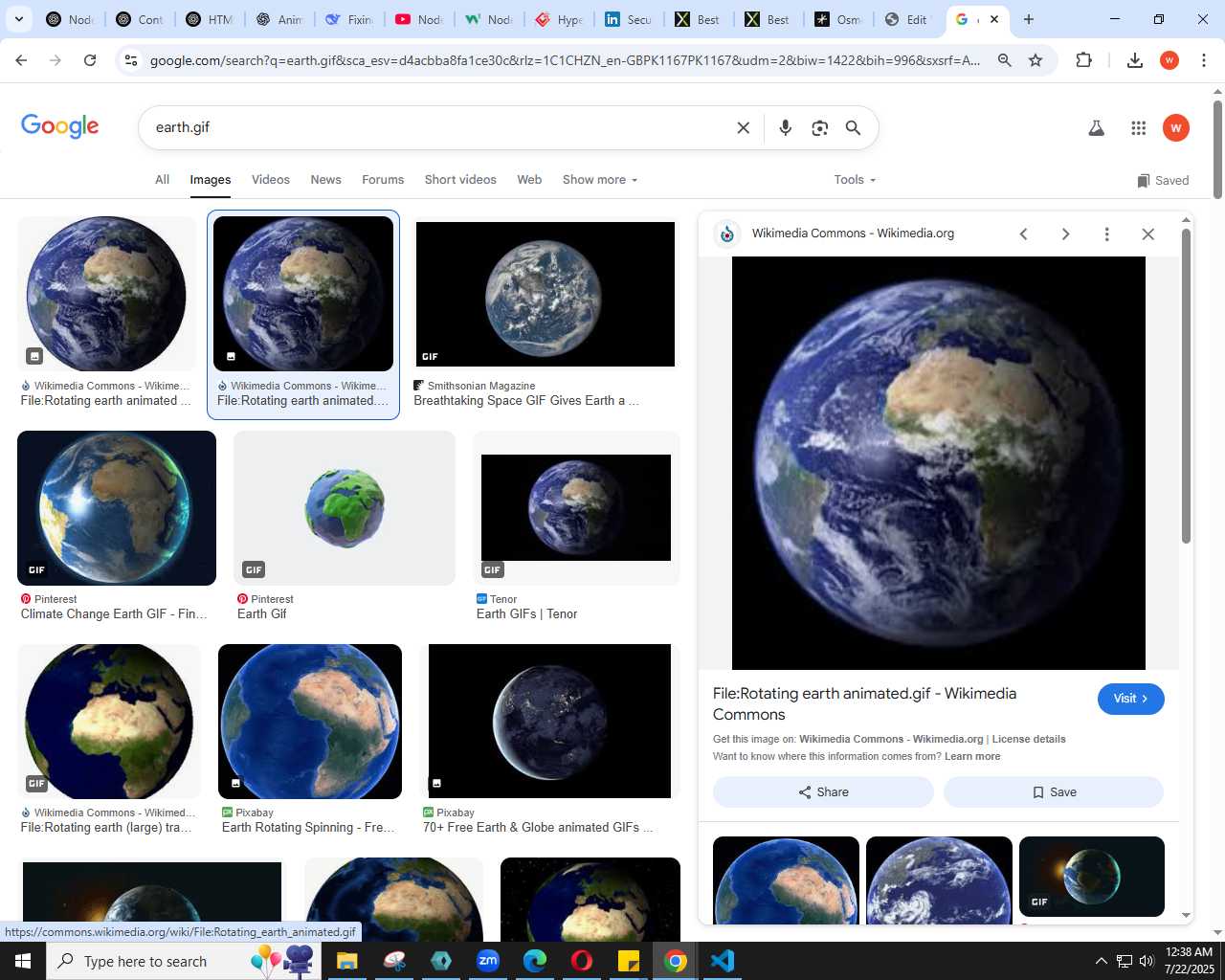The height and width of the screenshot is (980, 1225).
Task: Open the Learn more link
Action: 972,756
